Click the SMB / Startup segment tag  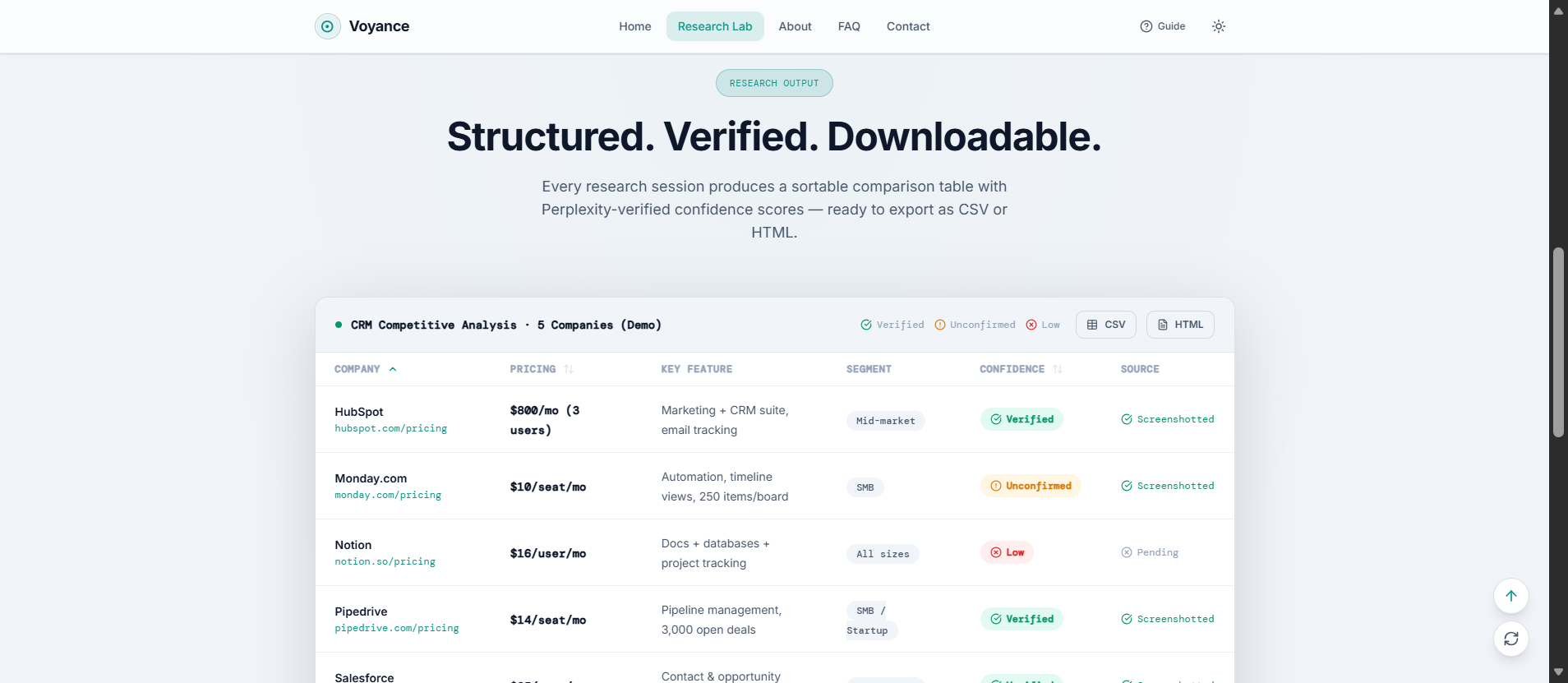pyautogui.click(x=872, y=621)
